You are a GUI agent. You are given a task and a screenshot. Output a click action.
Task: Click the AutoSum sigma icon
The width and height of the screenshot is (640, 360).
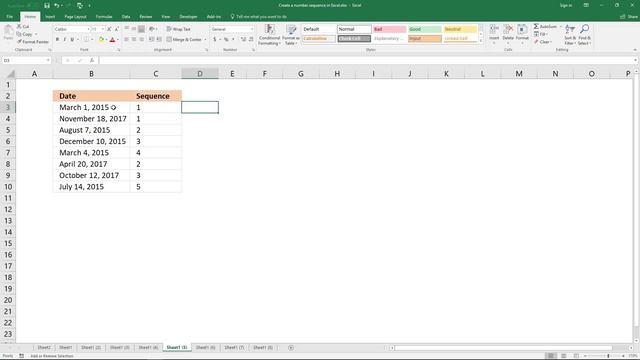[x=536, y=27]
